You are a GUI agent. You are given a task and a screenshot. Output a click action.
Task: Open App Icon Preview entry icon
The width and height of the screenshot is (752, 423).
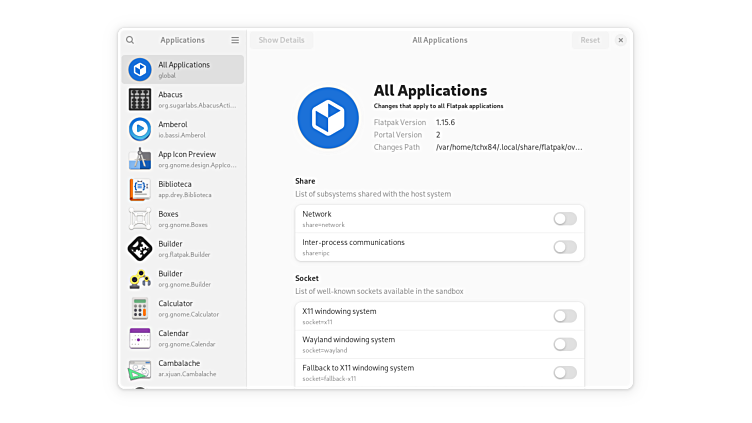pos(140,159)
